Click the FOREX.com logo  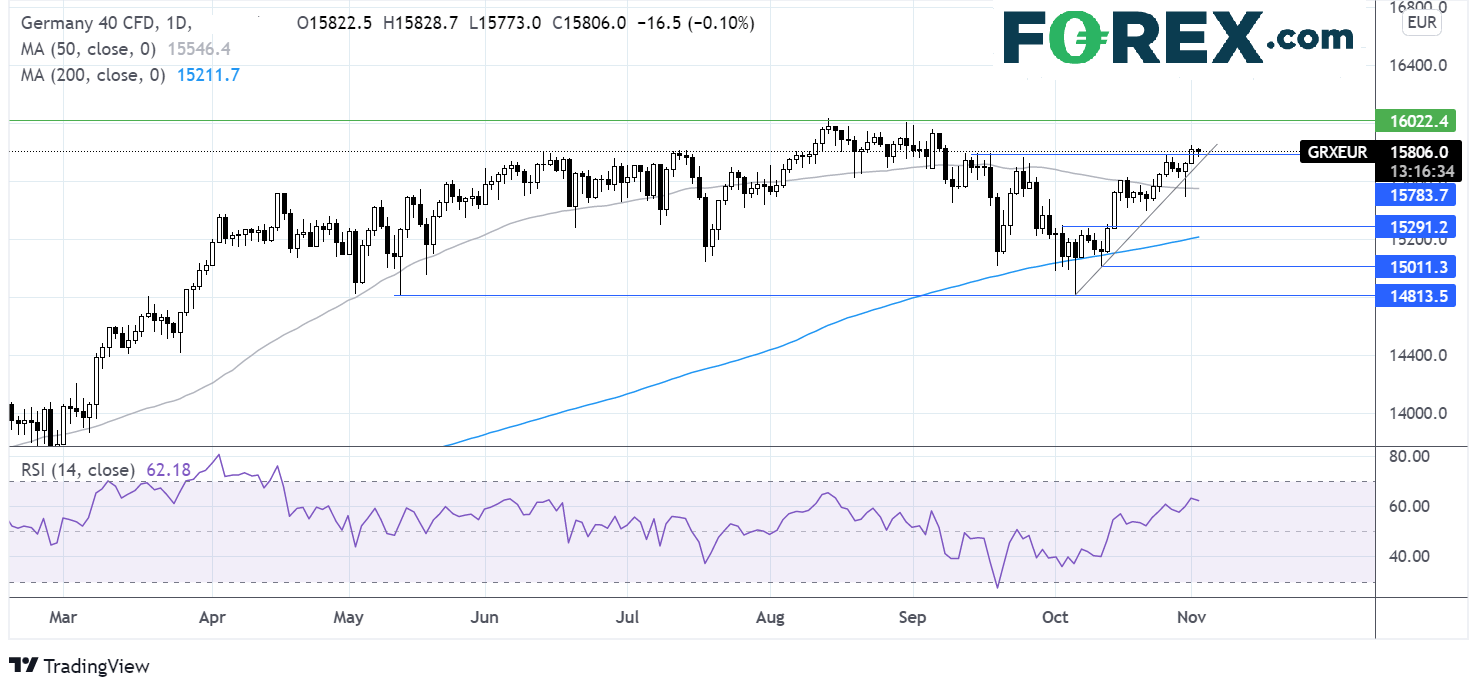pyautogui.click(x=1178, y=39)
